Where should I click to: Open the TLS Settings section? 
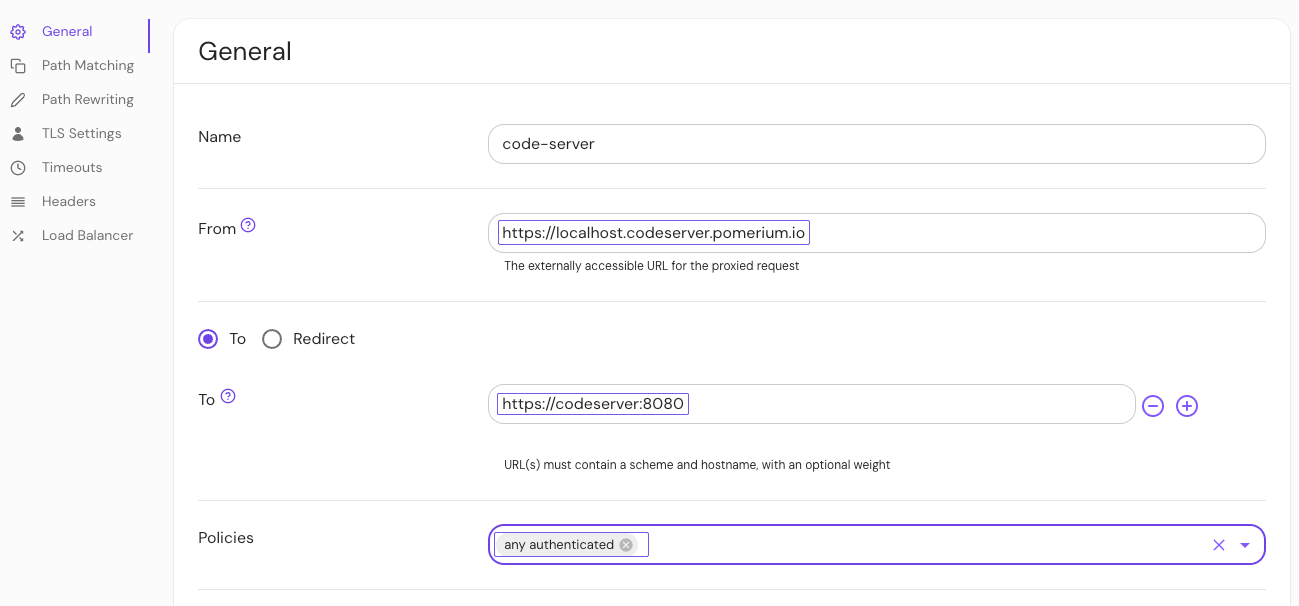click(x=75, y=134)
